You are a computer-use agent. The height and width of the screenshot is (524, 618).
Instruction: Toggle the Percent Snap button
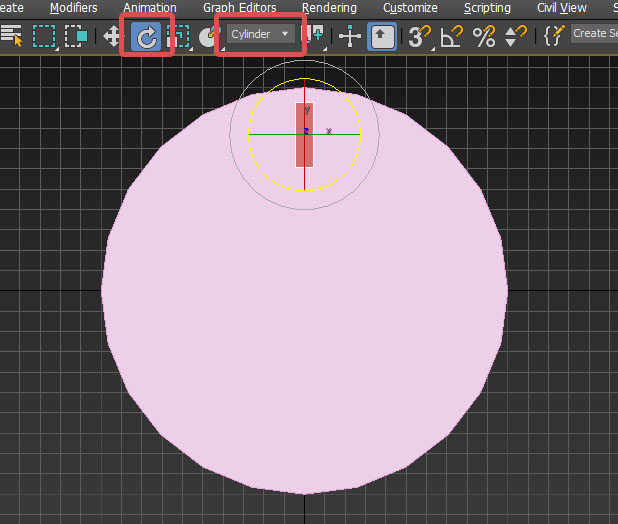(484, 37)
